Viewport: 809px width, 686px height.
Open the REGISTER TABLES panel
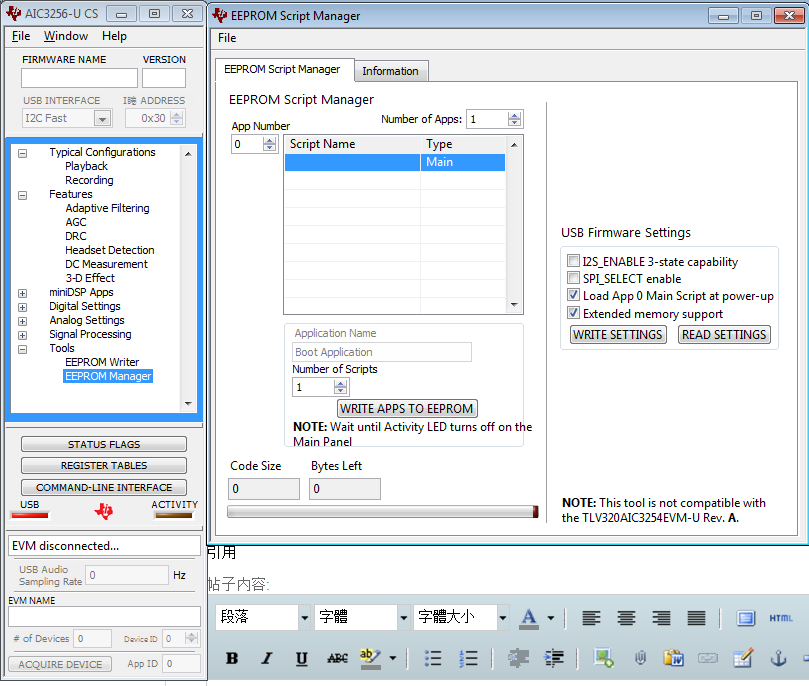tap(104, 465)
